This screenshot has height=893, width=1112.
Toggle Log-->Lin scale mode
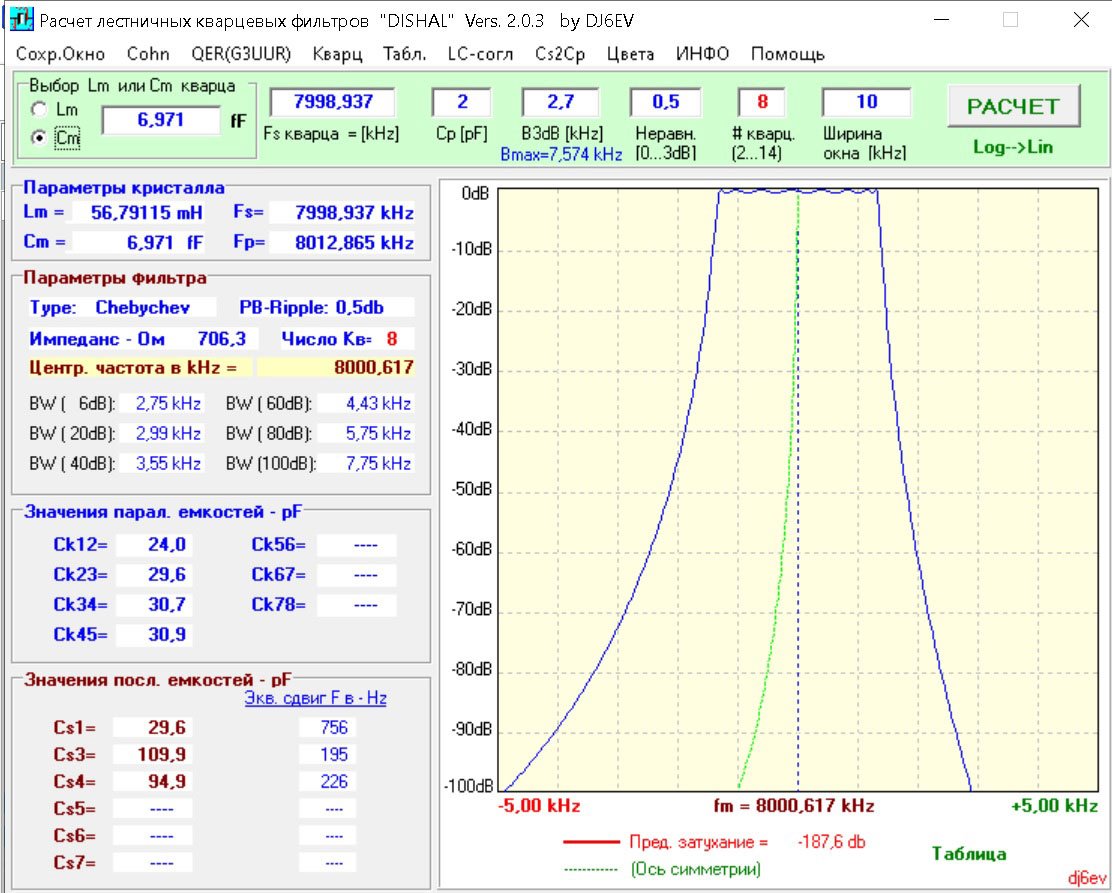point(1012,147)
